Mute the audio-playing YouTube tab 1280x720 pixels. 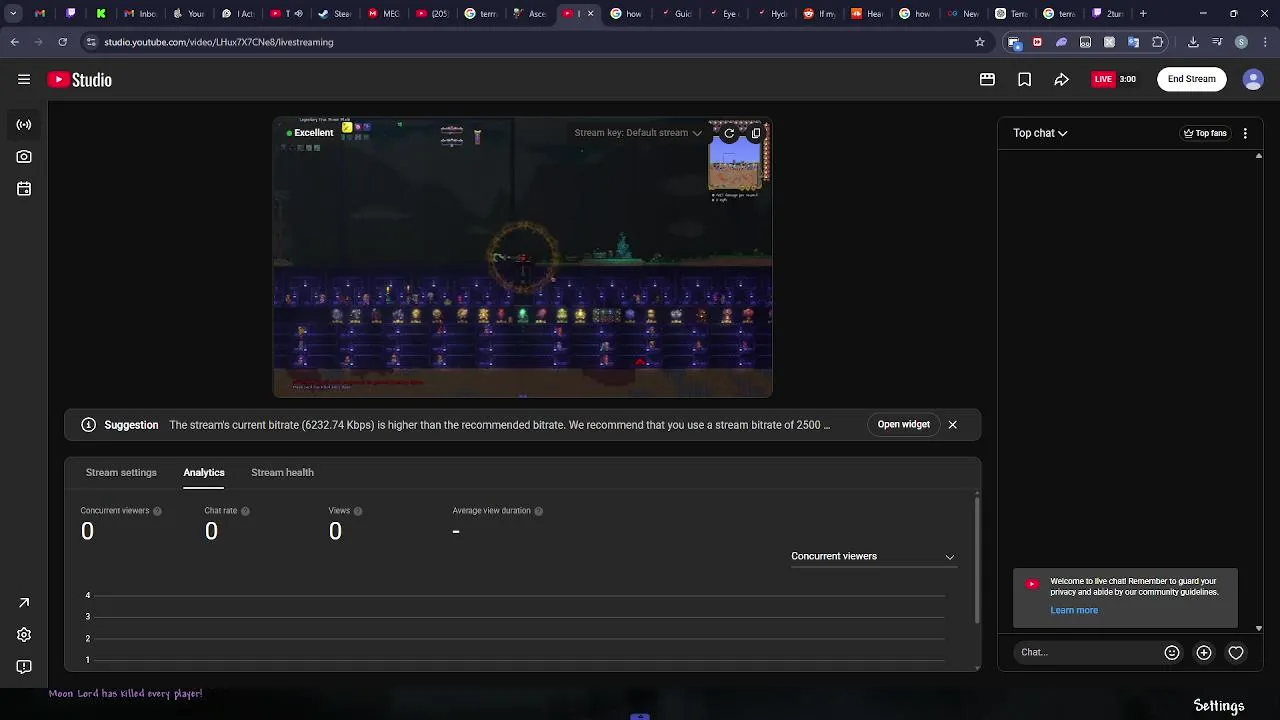pos(298,14)
